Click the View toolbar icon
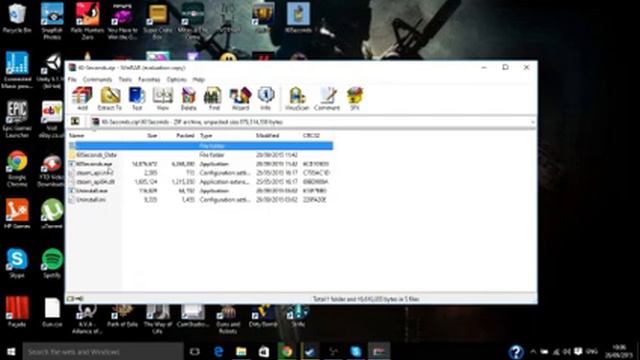Image resolution: width=640 pixels, height=360 pixels. [x=162, y=98]
